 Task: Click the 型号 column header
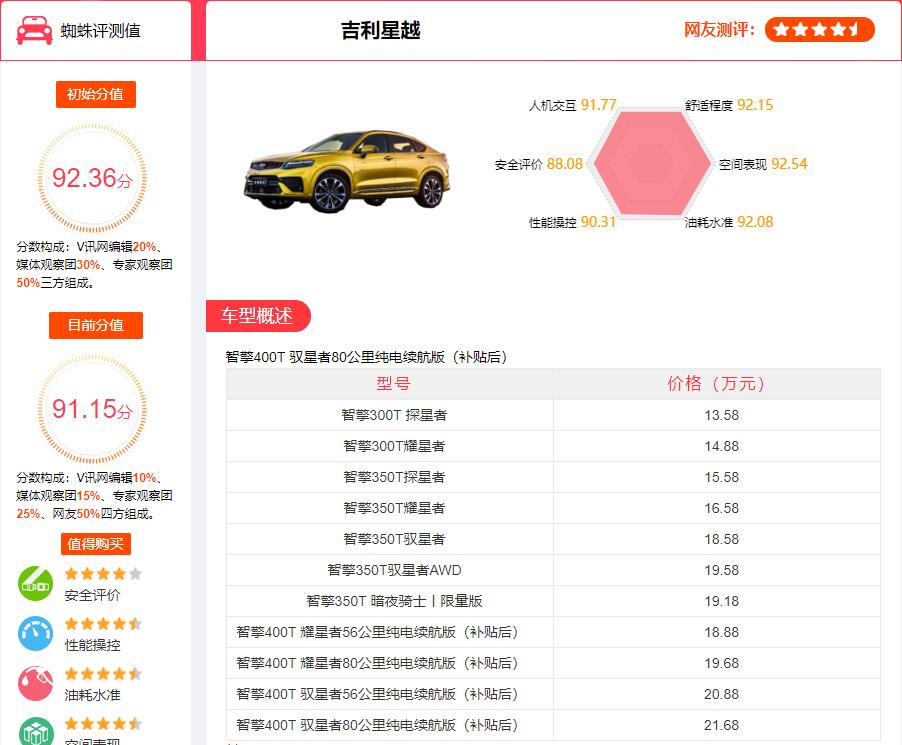392,384
